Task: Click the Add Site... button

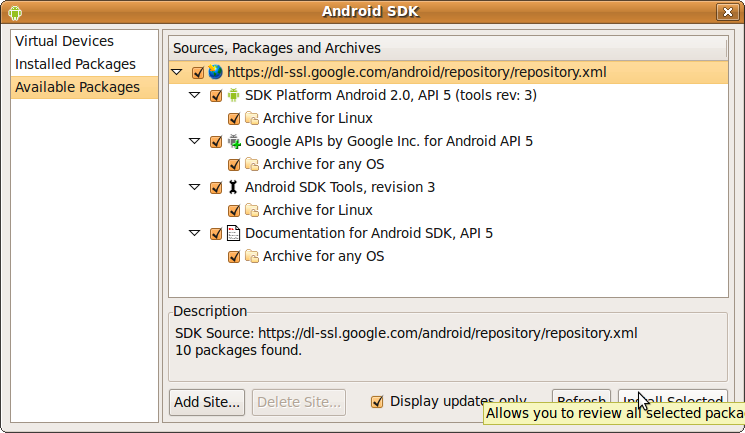Action: pyautogui.click(x=207, y=402)
